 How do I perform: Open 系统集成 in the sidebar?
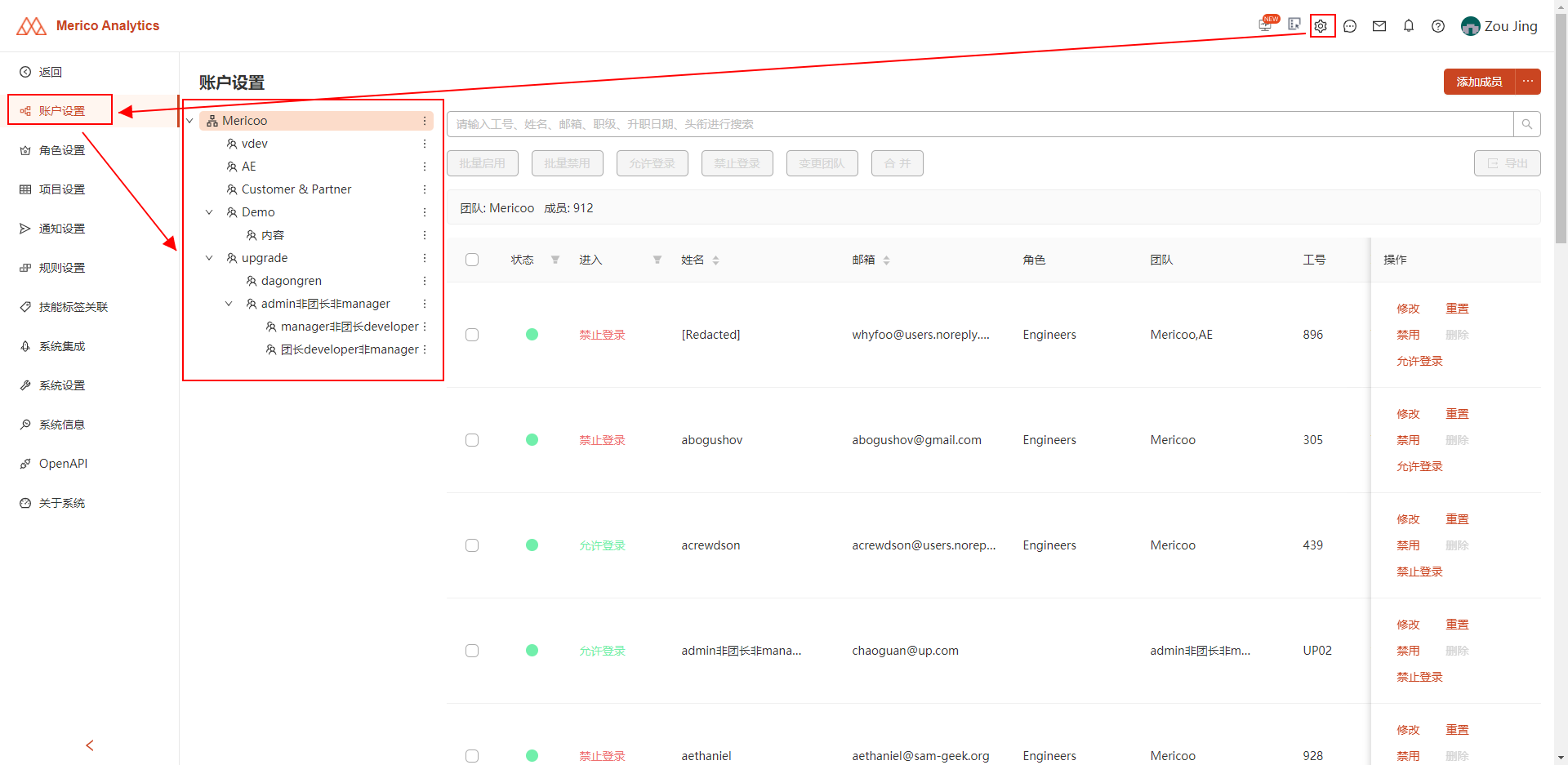pyautogui.click(x=90, y=346)
